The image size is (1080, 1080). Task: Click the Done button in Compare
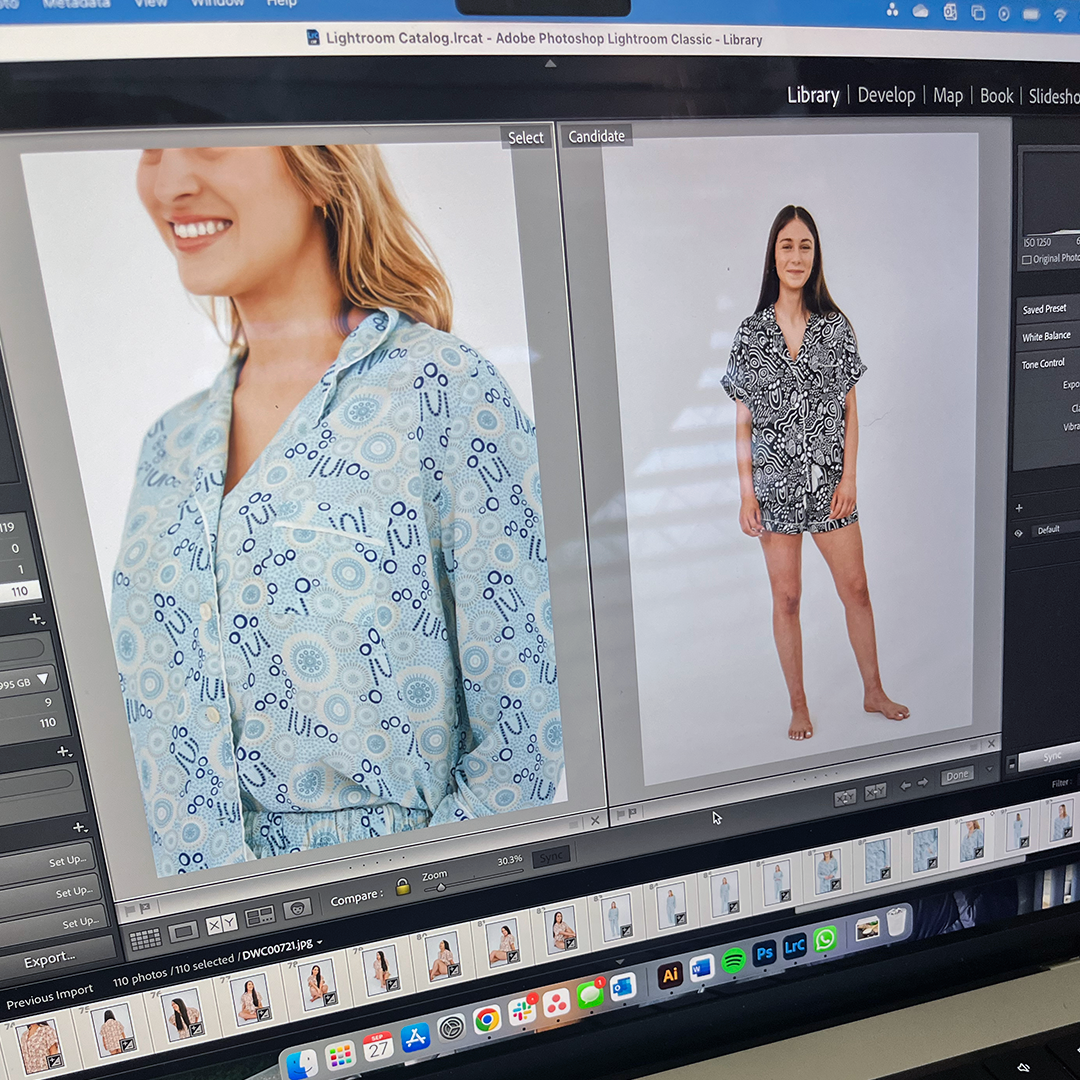[x=957, y=775]
